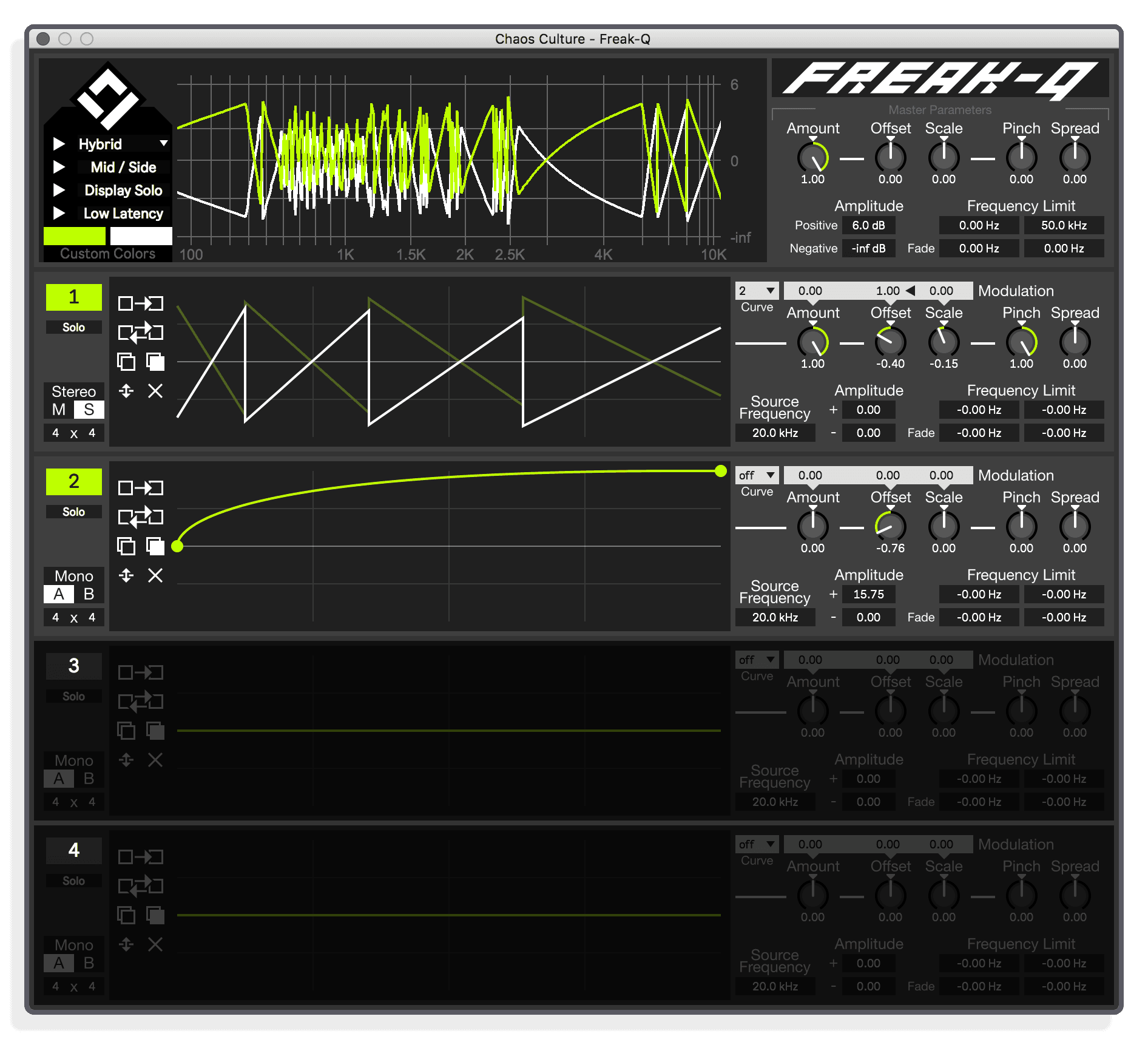The height and width of the screenshot is (1039, 1148).
Task: Toggle Solo on band 2
Action: point(74,512)
